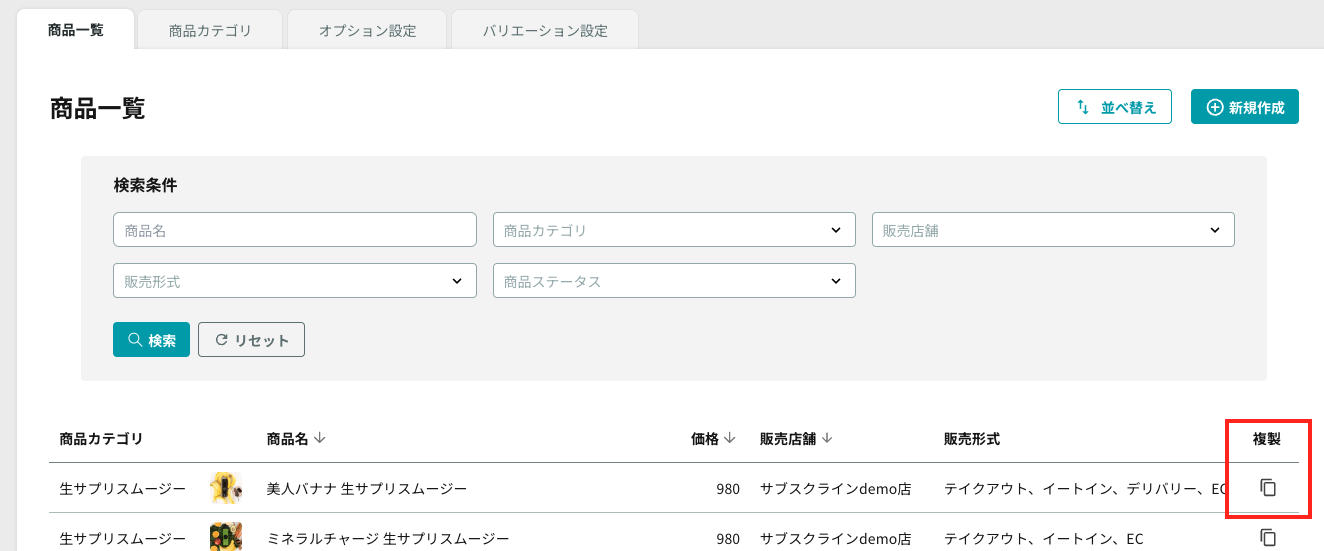The width and height of the screenshot is (1324, 551).
Task: Open the 美人バナナ product thumbnail
Action: point(226,488)
